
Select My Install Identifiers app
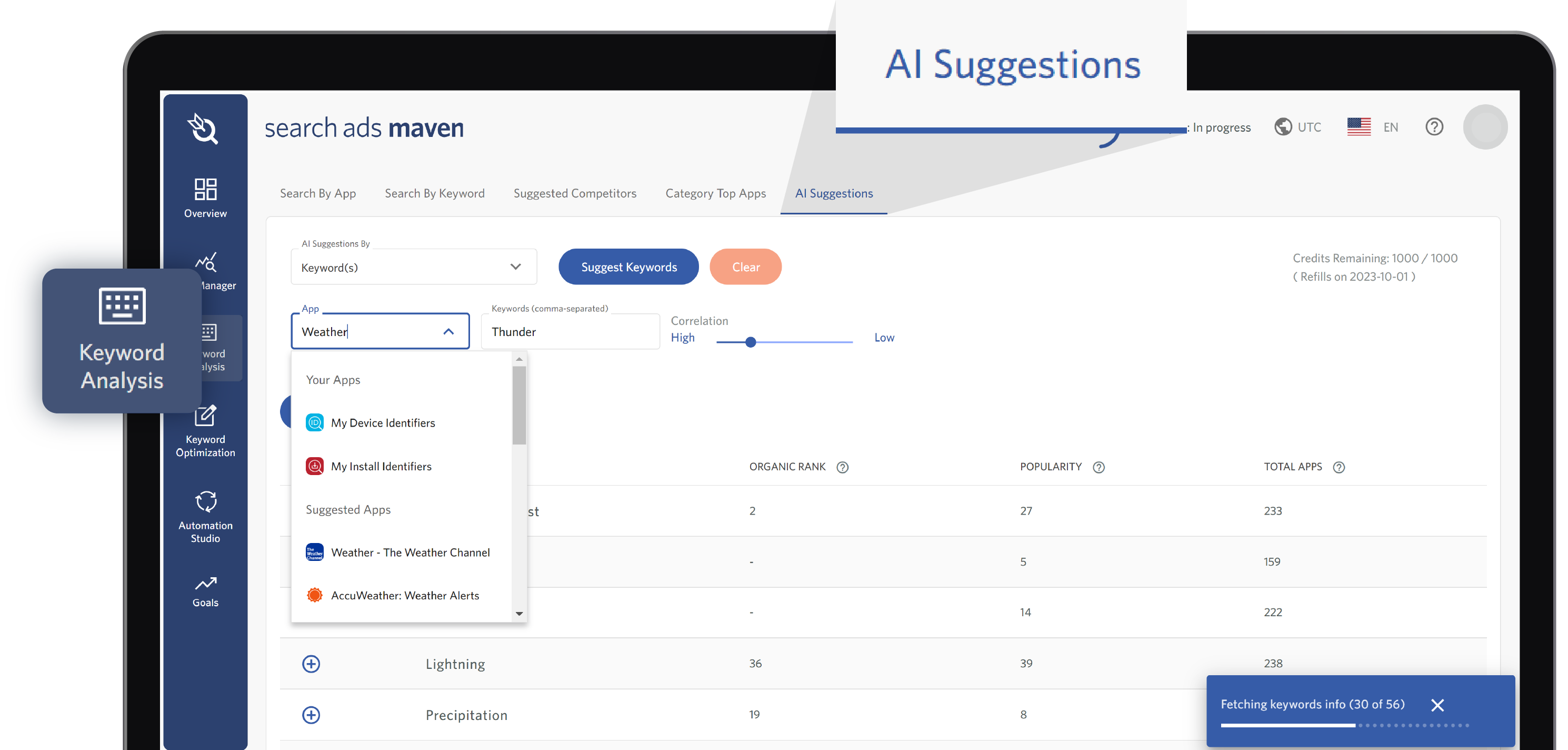(402, 466)
